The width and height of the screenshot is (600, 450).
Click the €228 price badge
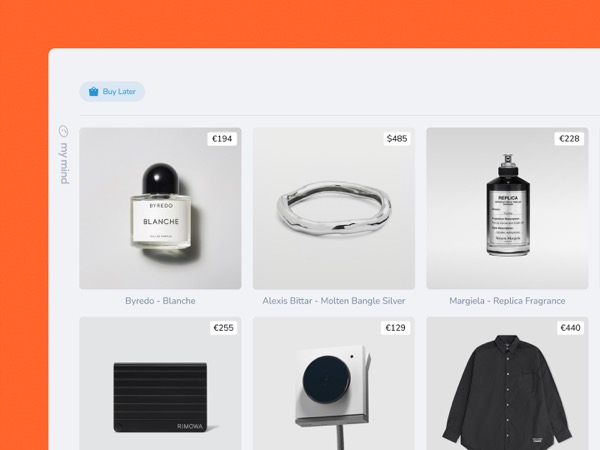pos(569,139)
